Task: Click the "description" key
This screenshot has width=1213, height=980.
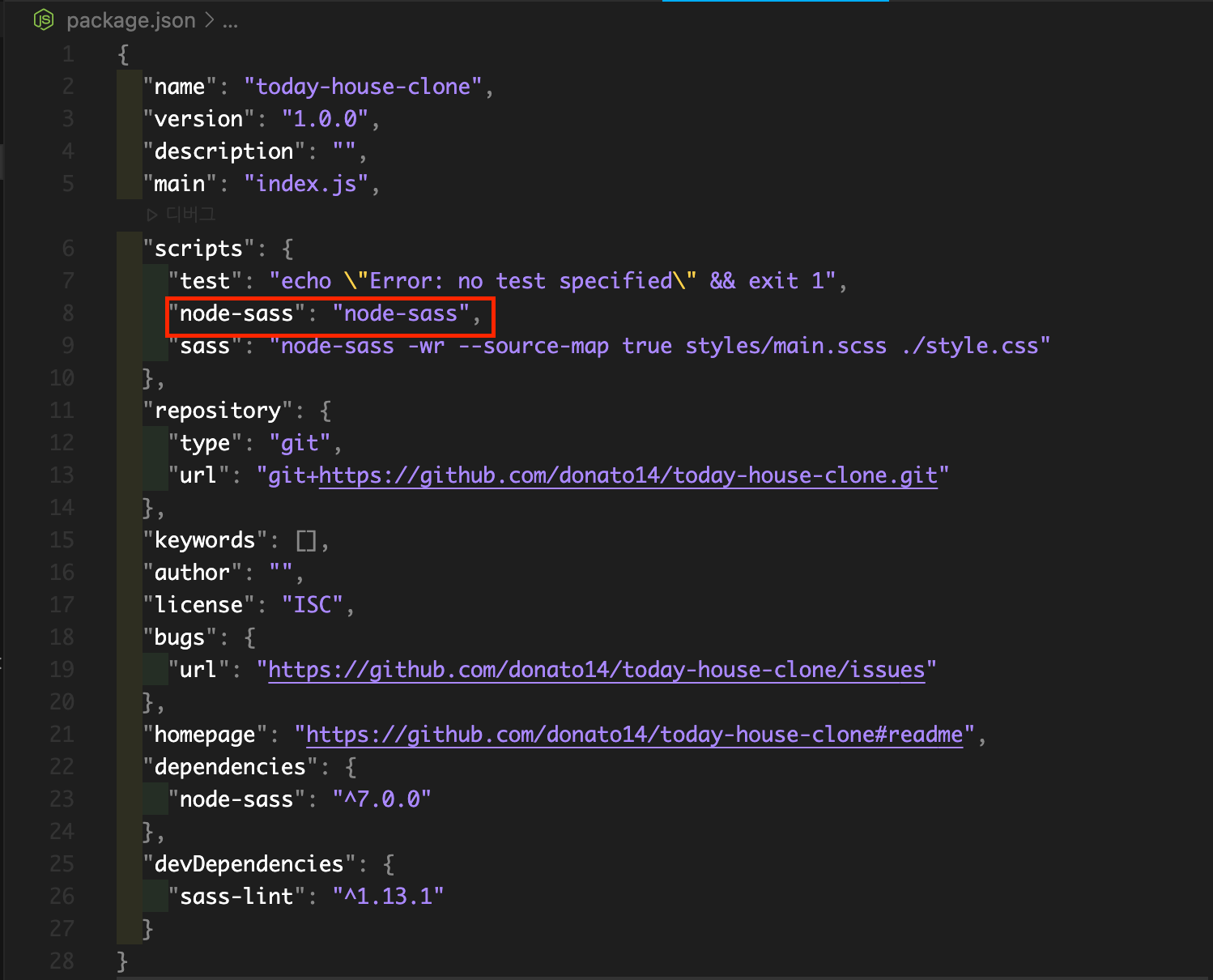Action: (x=223, y=151)
